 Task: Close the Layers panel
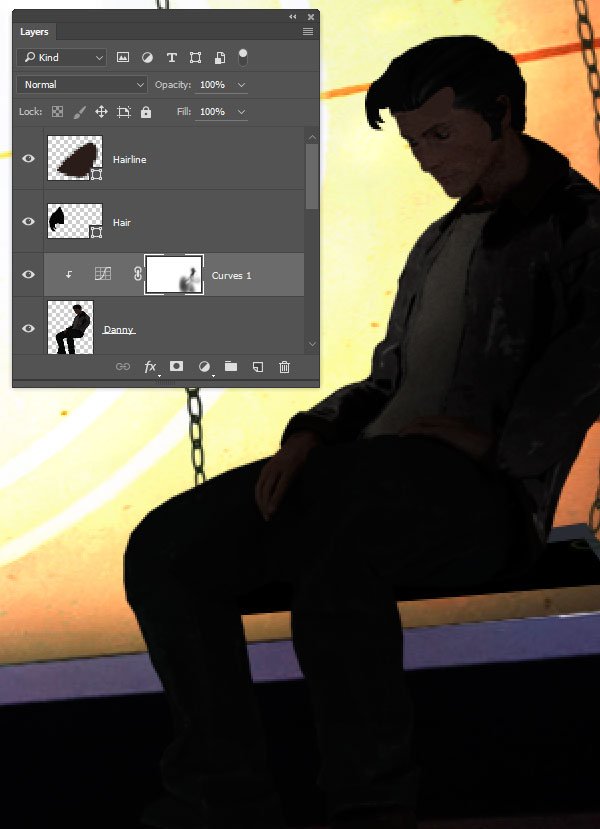pyautogui.click(x=311, y=17)
